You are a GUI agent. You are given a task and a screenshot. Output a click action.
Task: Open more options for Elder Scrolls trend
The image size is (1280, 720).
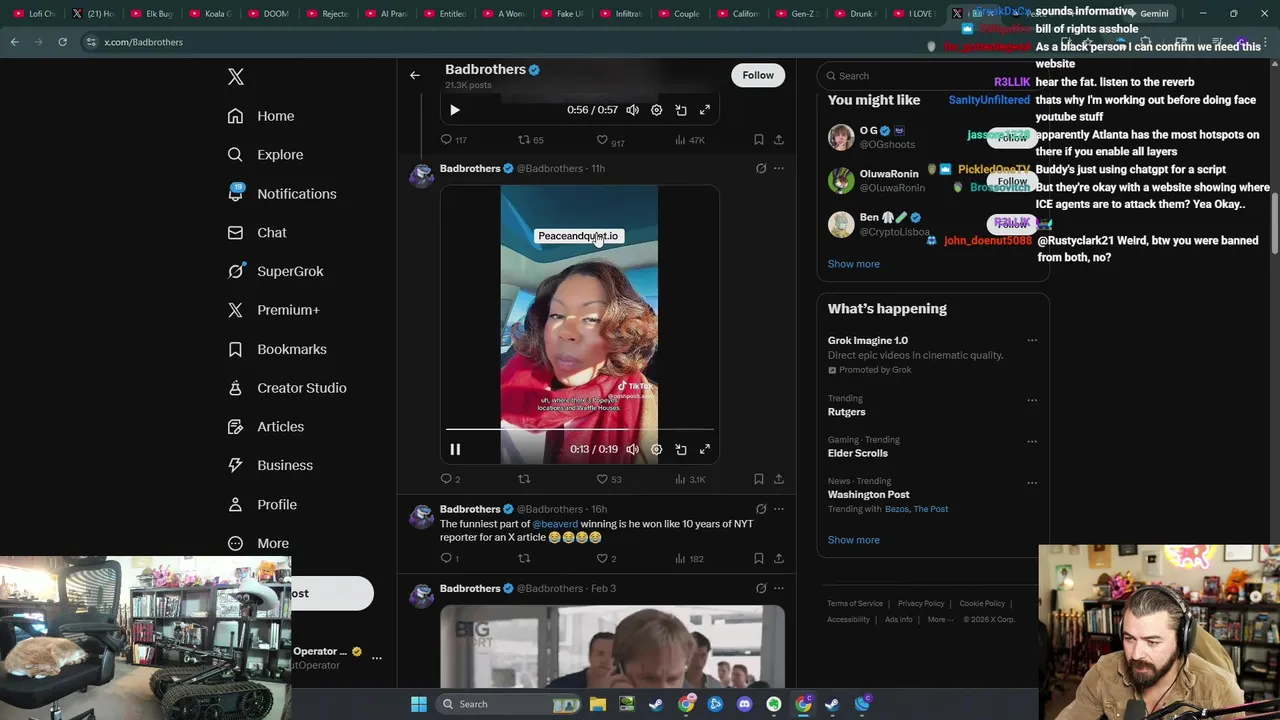tap(1032, 441)
